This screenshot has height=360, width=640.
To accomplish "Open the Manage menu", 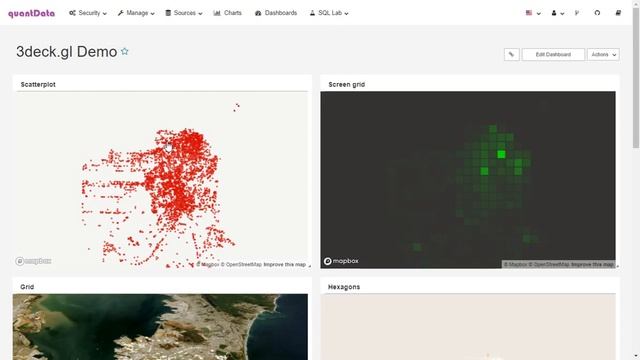I will 136,13.
